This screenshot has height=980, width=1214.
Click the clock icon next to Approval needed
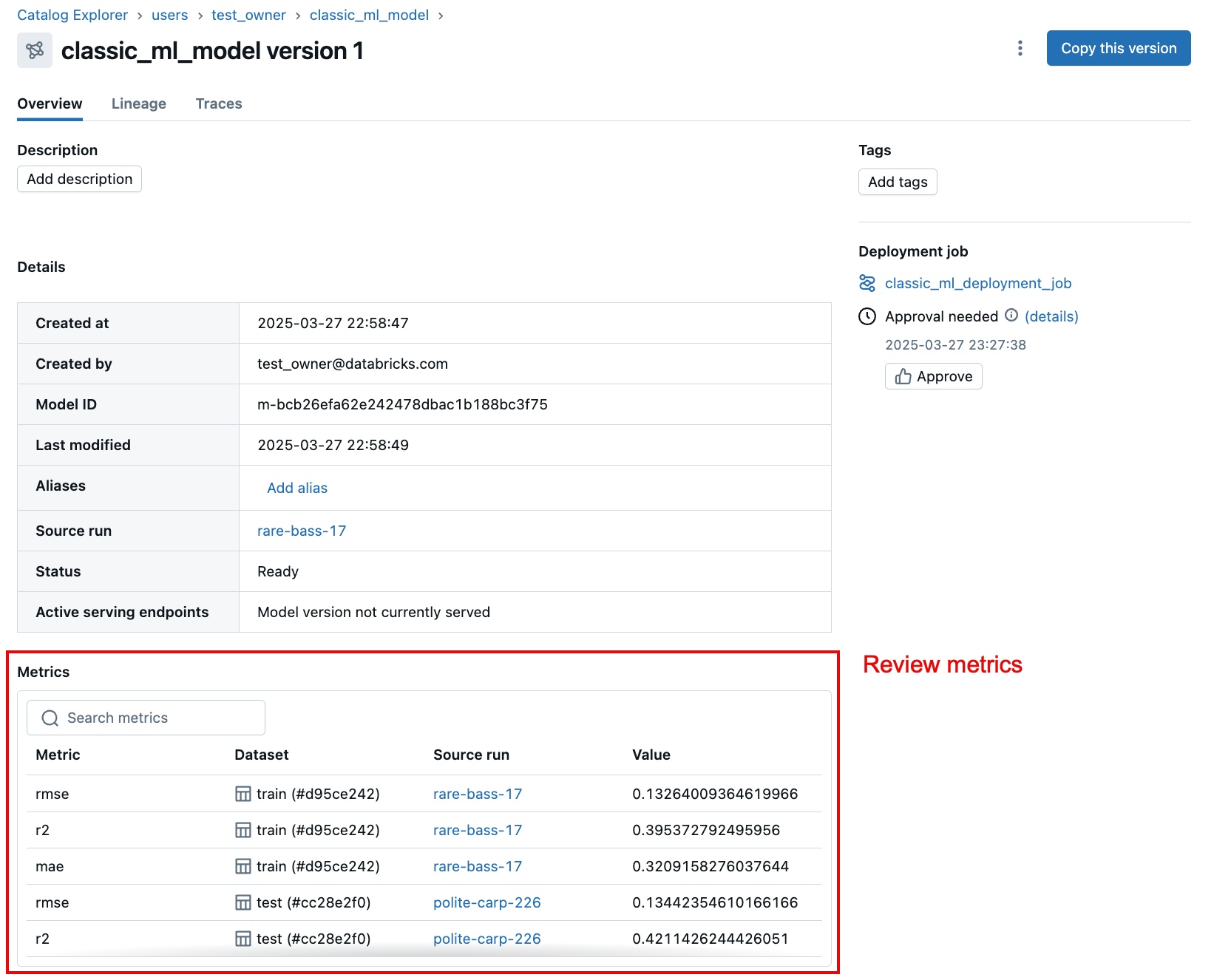[x=868, y=316]
